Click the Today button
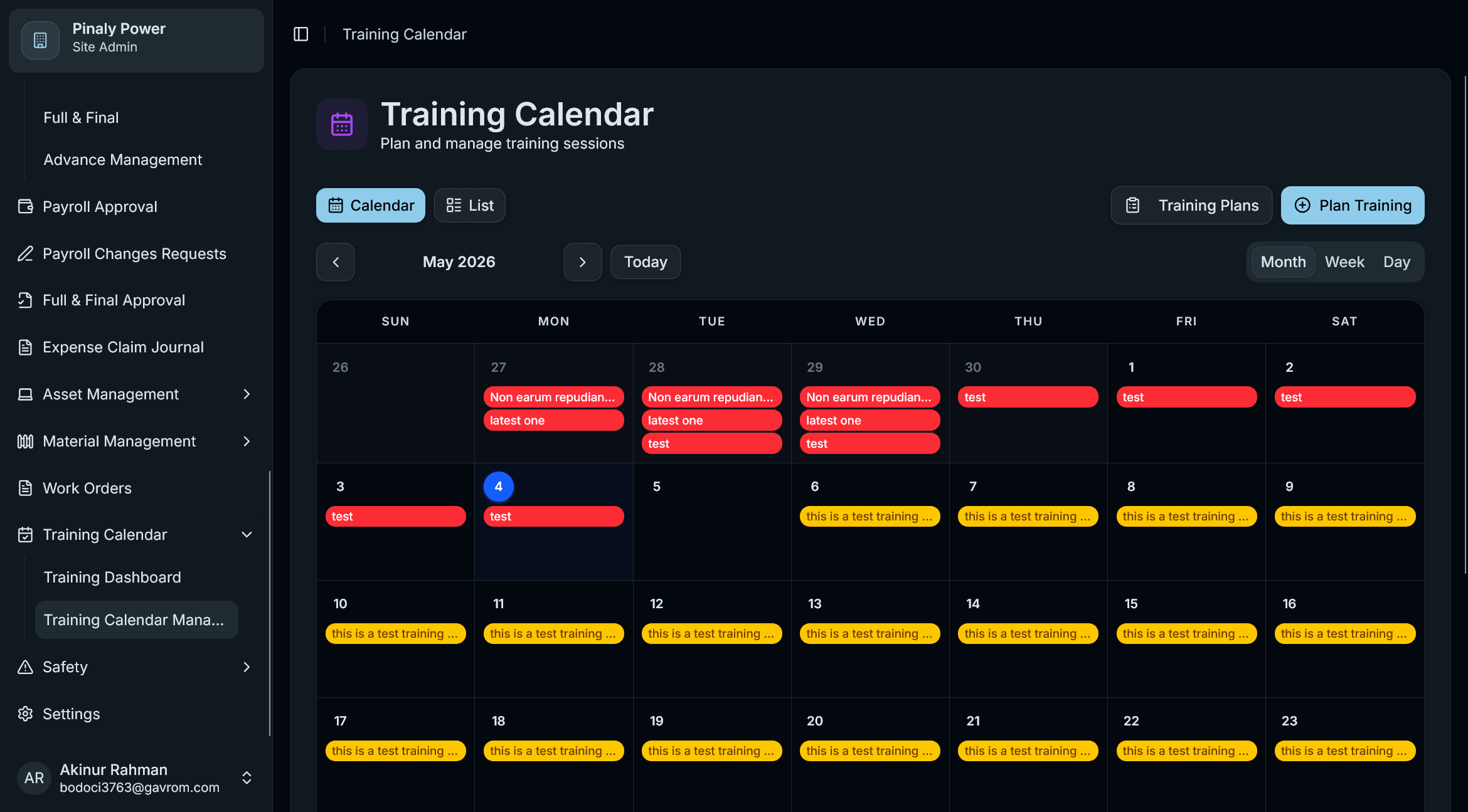The height and width of the screenshot is (812, 1468). tap(646, 262)
